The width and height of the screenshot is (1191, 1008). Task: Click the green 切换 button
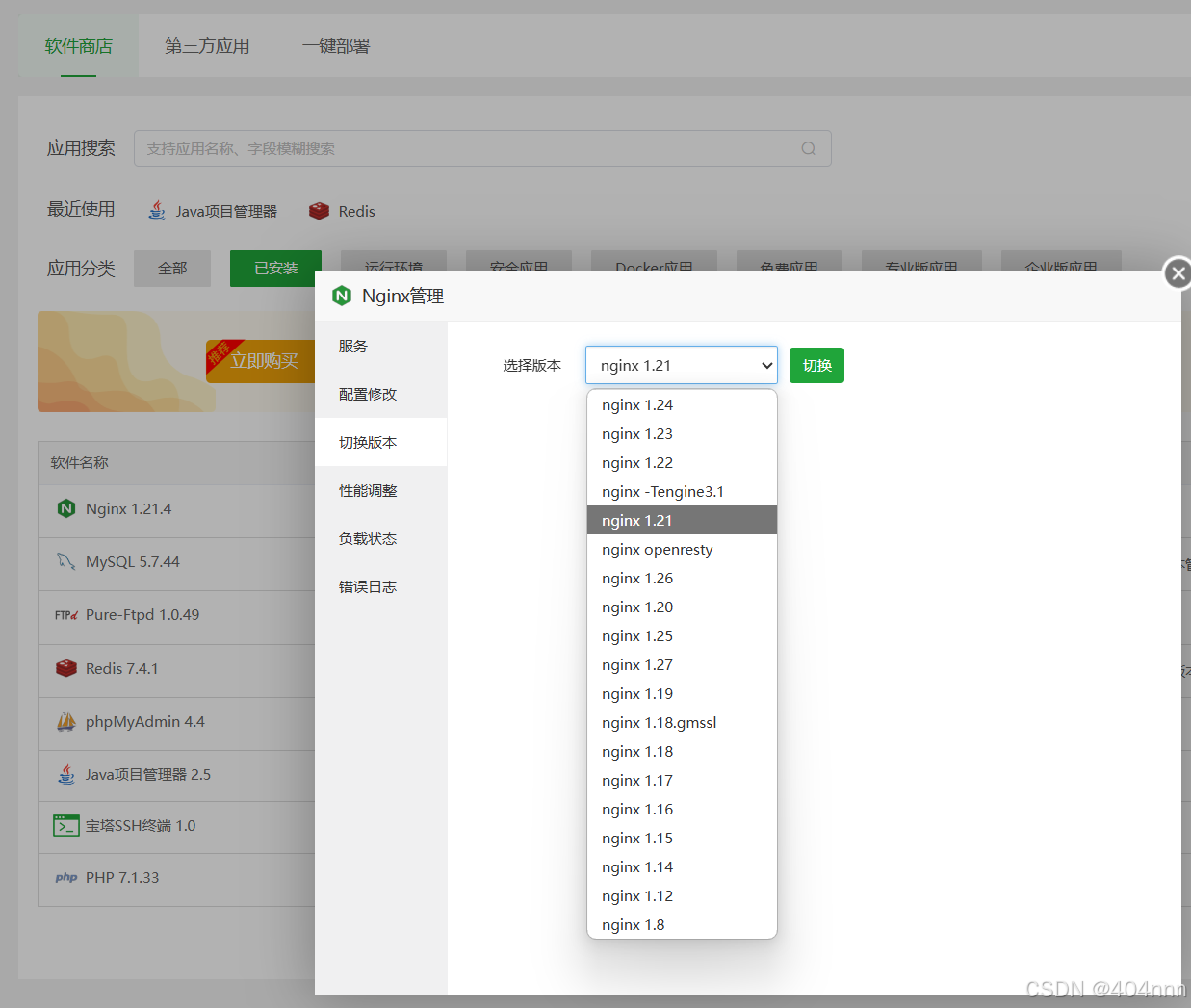point(816,365)
